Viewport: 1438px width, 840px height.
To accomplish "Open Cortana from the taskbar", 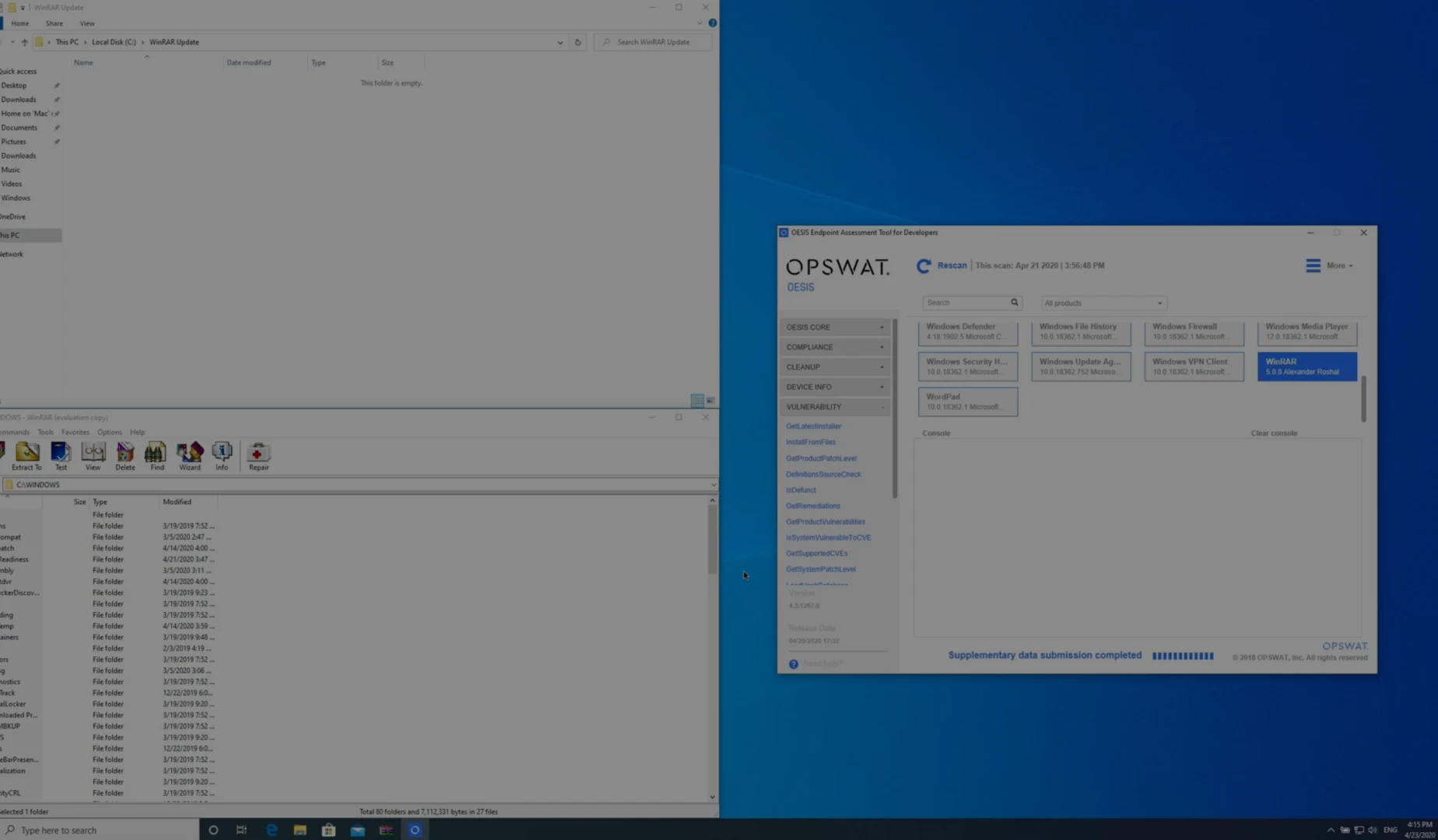I will pyautogui.click(x=213, y=830).
